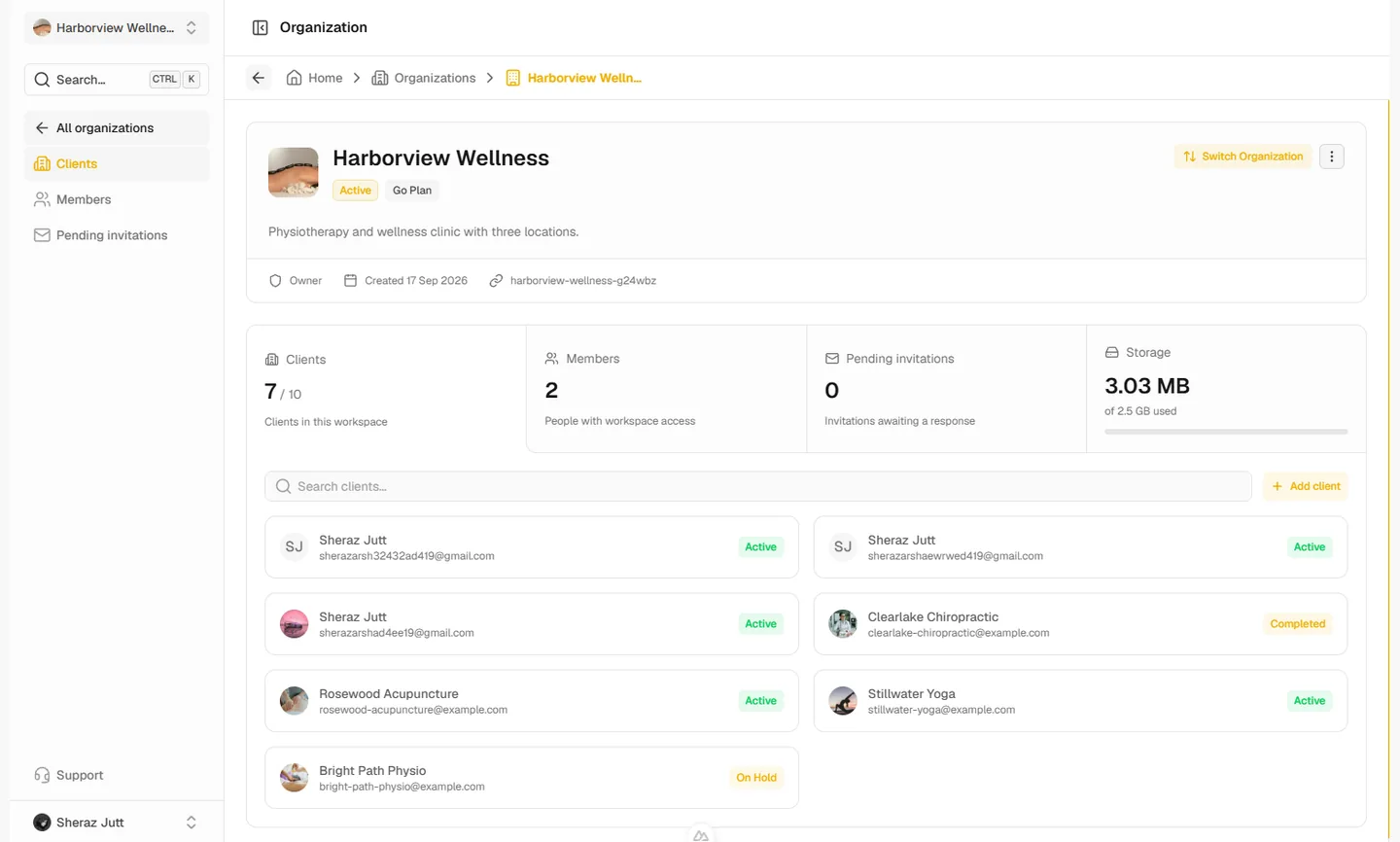
Task: Click the Active badge on Rosewood Acupuncture
Action: (x=760, y=700)
